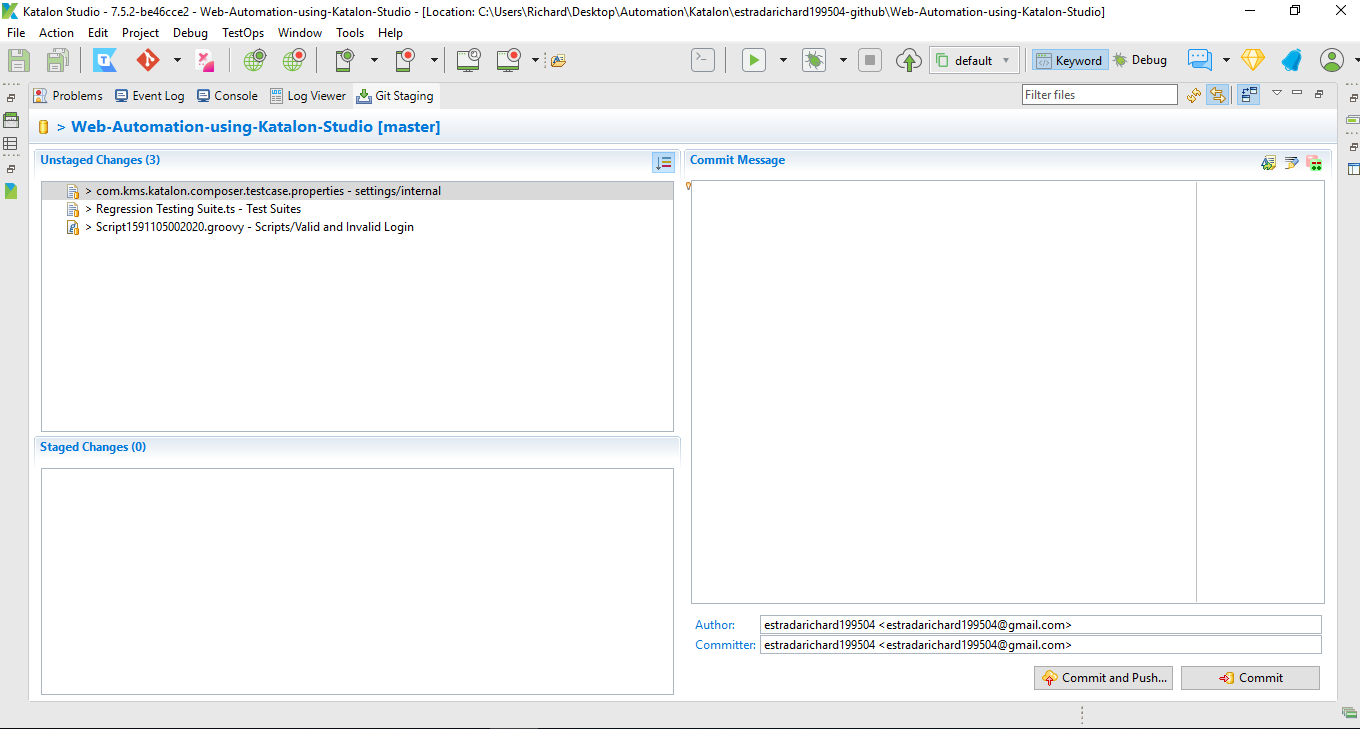Click the Spy Windows monitor icon
The height and width of the screenshot is (729, 1360).
point(468,60)
